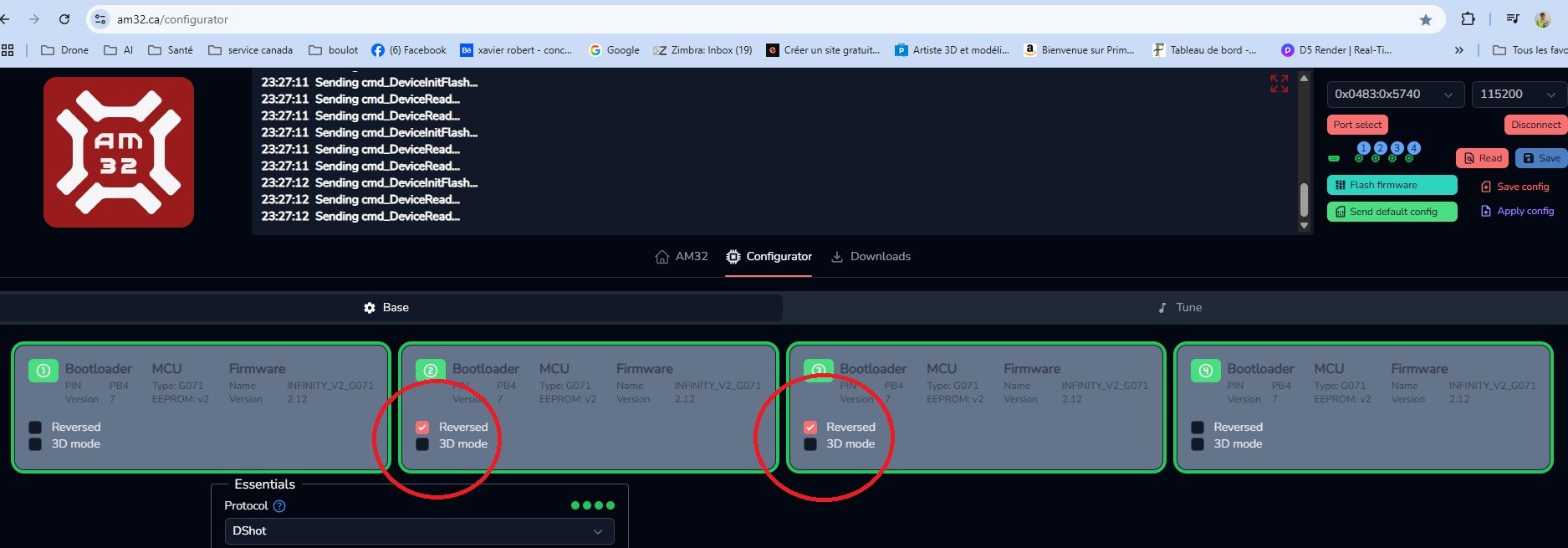
Task: Click the AM32 red logo
Action: (x=119, y=152)
